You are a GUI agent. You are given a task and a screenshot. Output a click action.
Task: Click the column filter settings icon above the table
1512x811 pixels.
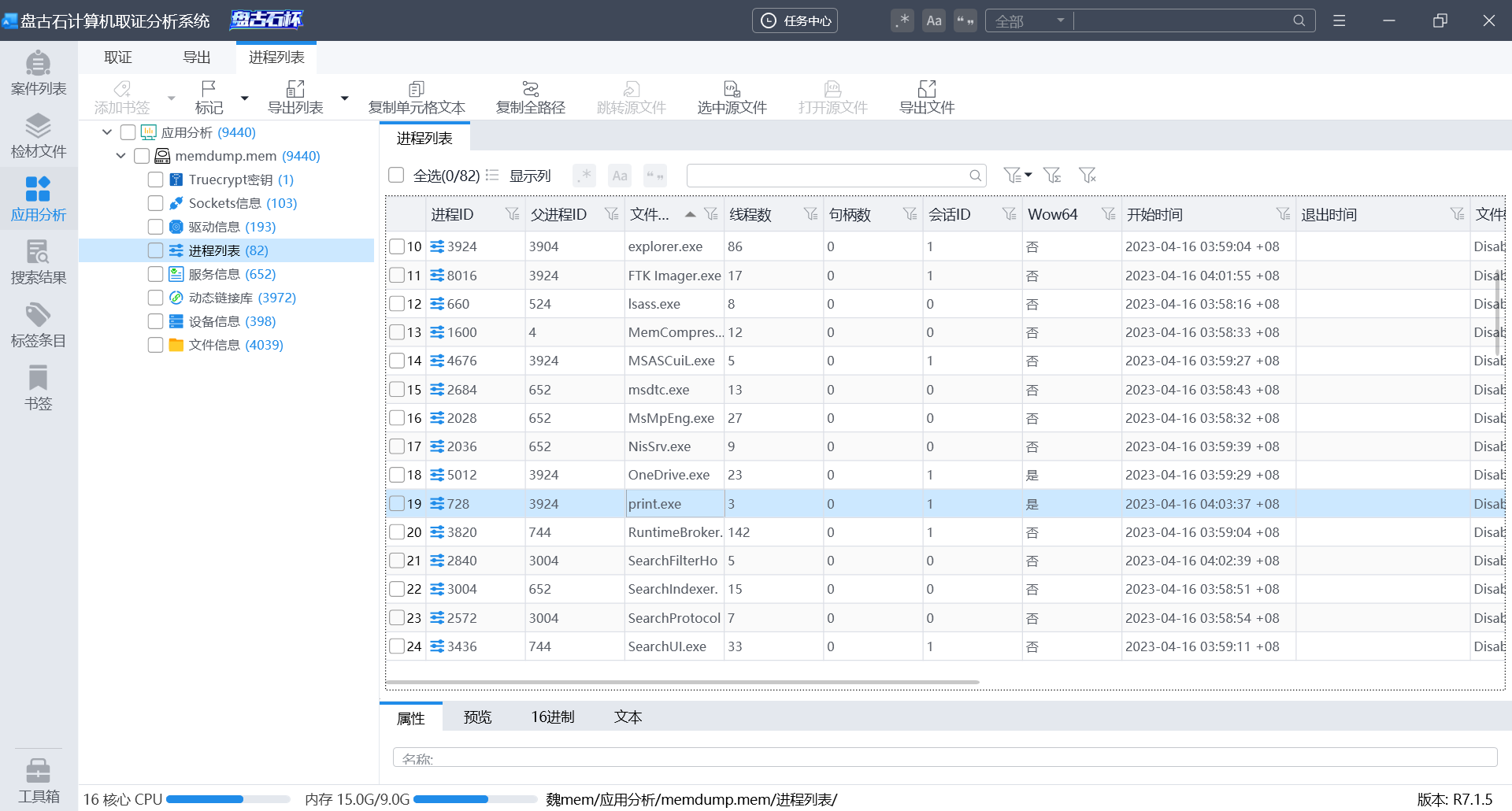[1052, 175]
